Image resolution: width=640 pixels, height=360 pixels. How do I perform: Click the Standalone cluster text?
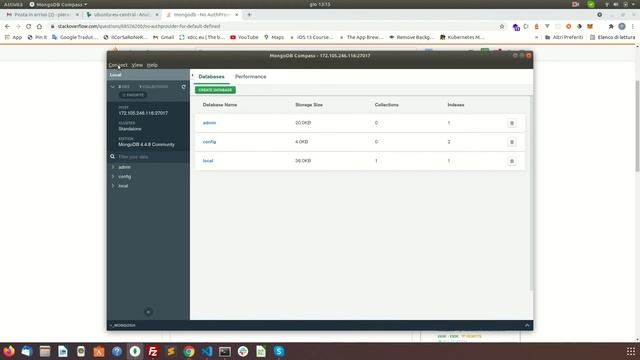click(130, 129)
